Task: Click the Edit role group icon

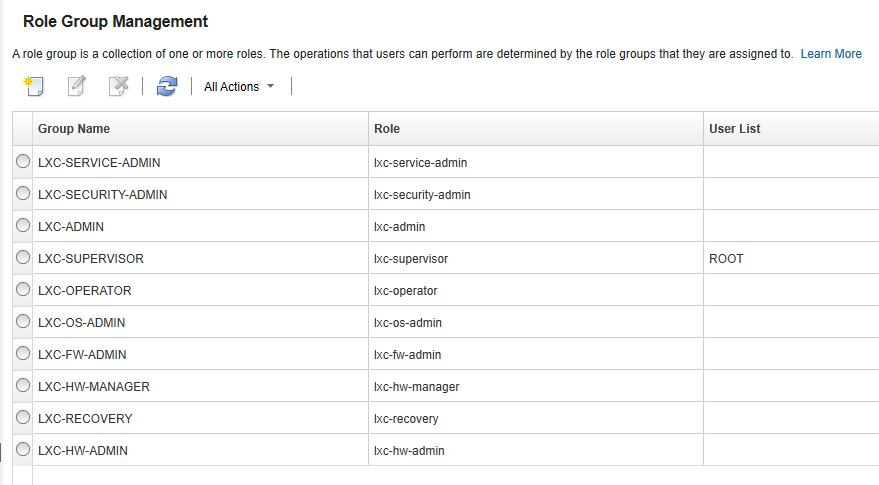Action: click(x=76, y=86)
